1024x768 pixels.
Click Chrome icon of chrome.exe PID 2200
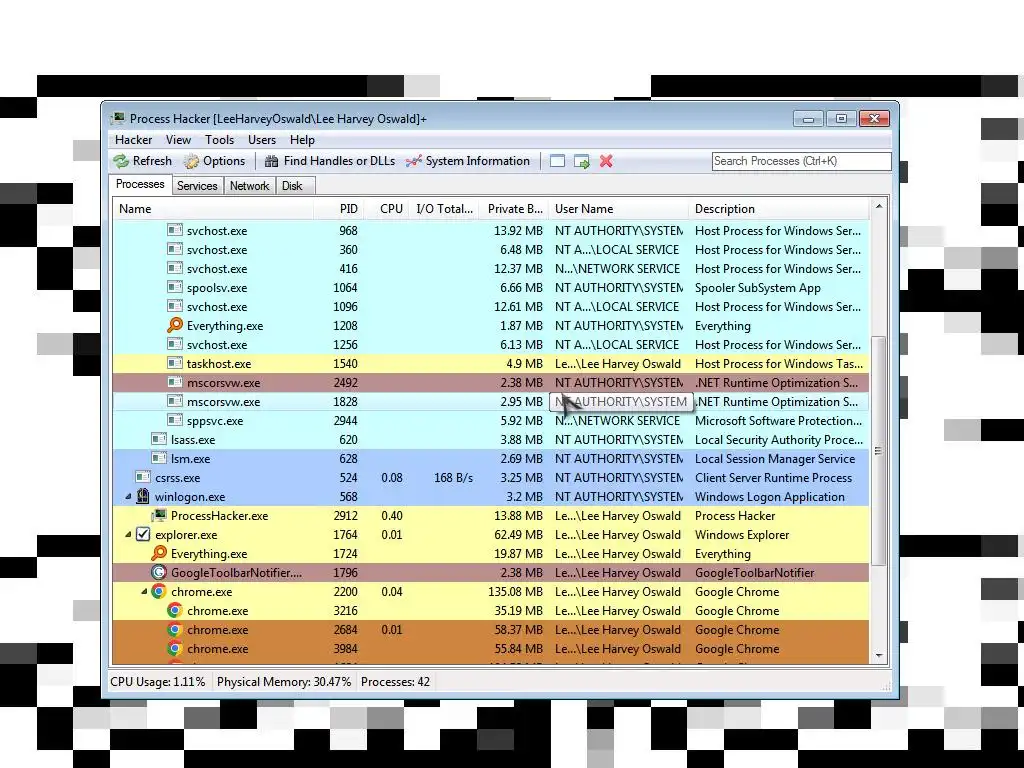158,591
